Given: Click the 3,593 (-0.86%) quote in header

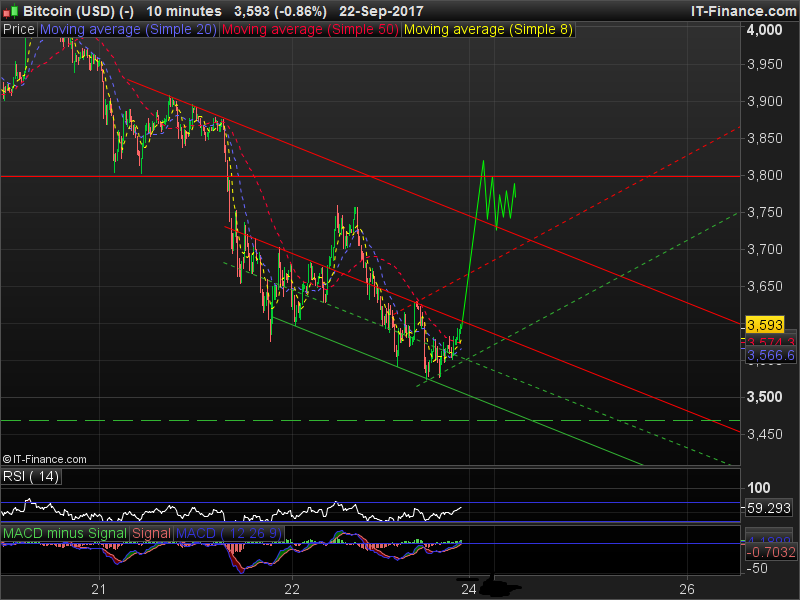Looking at the screenshot, I should 280,11.
